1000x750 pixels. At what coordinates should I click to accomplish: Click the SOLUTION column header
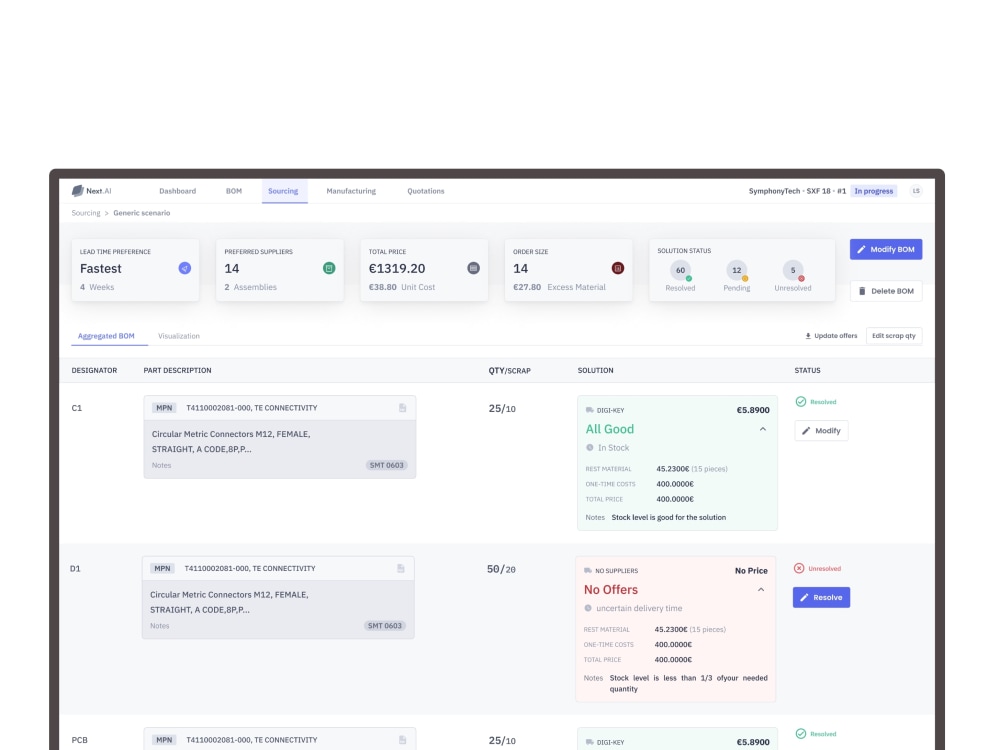(596, 371)
